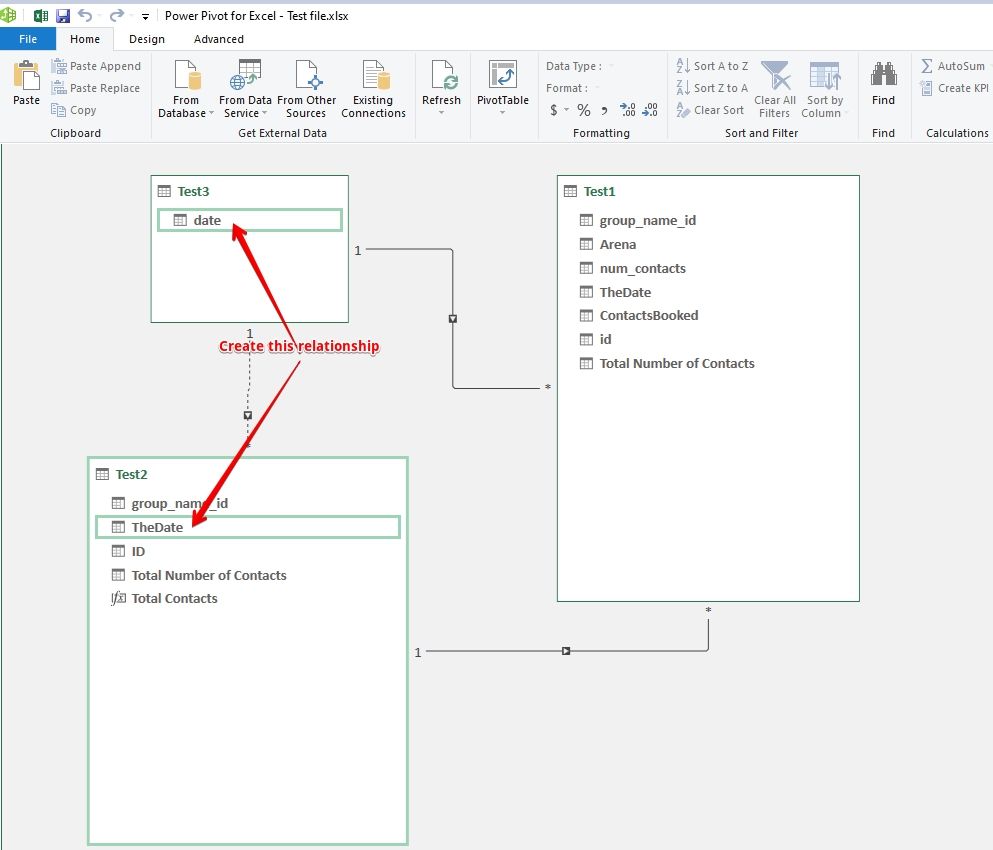Decrease decimal places
The width and height of the screenshot is (993, 850).
point(650,110)
